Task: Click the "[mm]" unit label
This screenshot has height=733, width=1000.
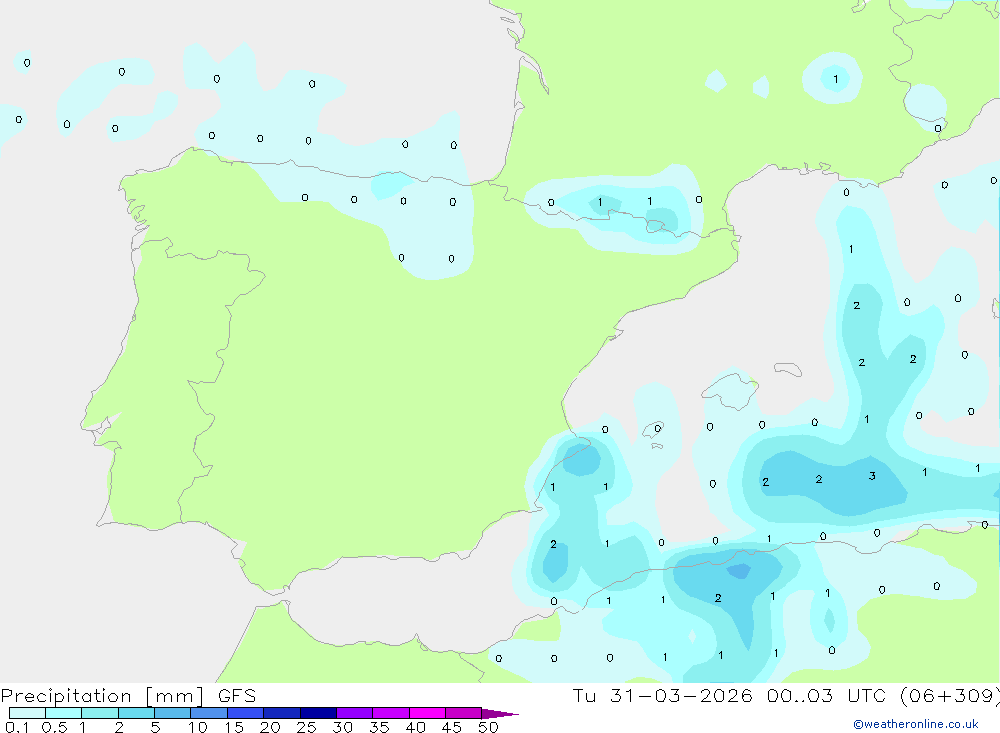Action: click(x=175, y=696)
